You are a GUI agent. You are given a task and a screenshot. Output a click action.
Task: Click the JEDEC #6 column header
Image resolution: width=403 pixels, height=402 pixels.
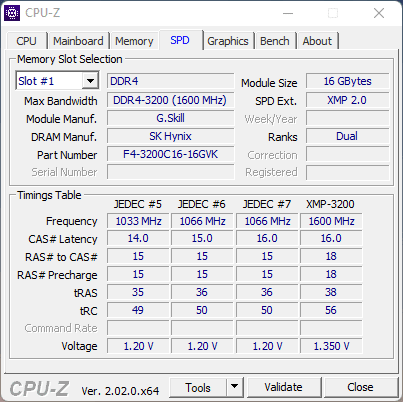tap(202, 204)
